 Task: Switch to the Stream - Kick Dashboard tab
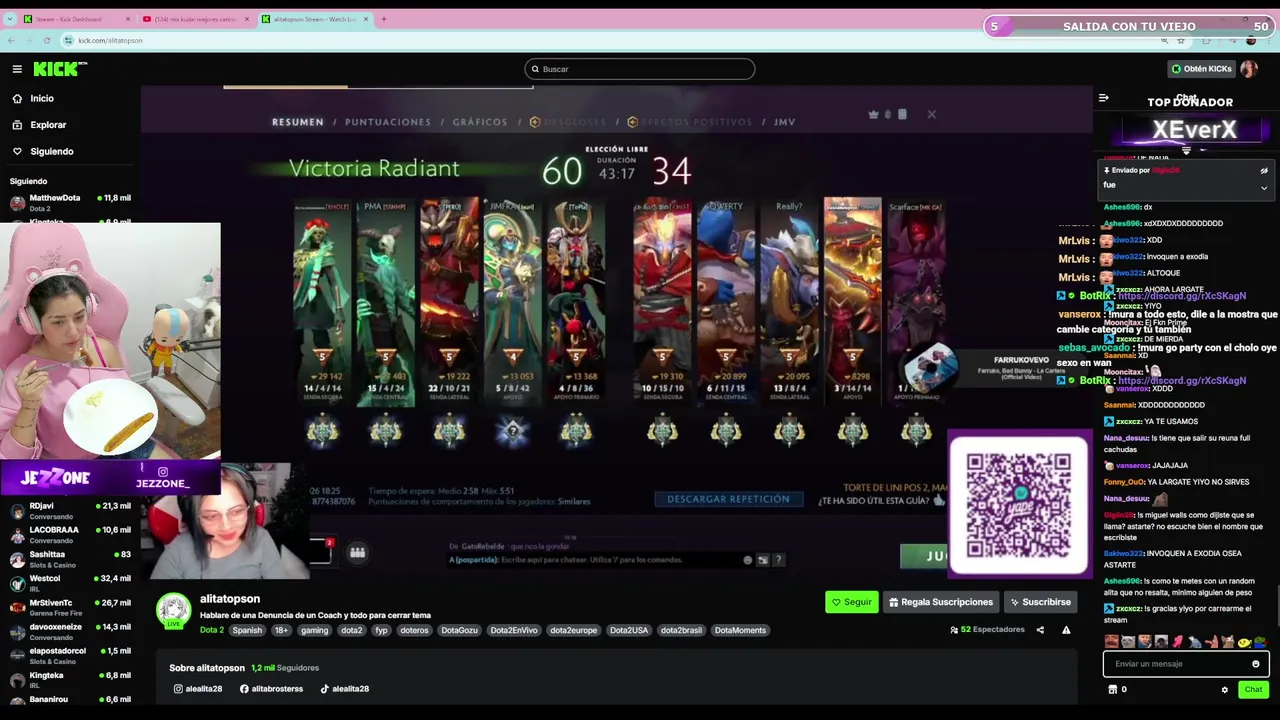click(75, 19)
